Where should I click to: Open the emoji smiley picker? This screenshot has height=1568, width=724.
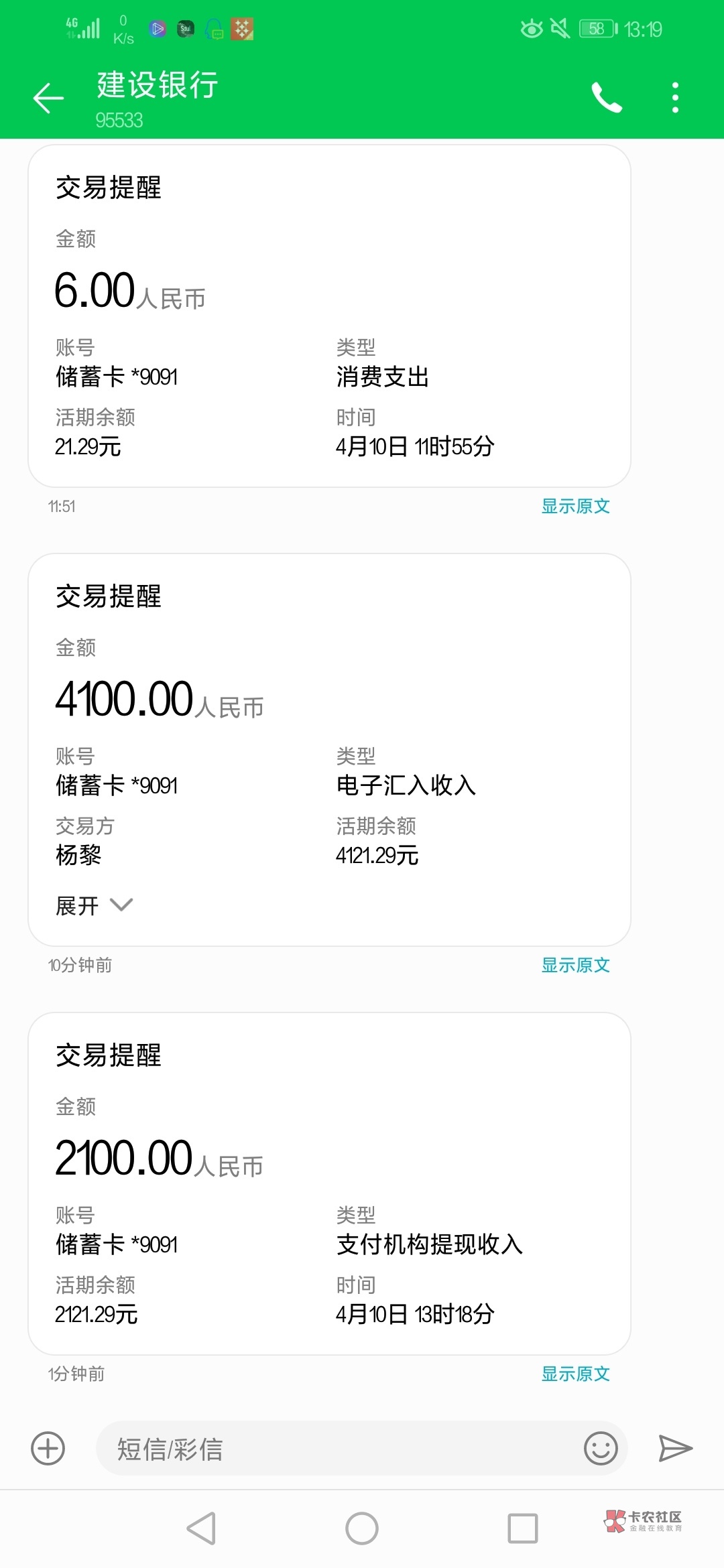coord(601,1448)
